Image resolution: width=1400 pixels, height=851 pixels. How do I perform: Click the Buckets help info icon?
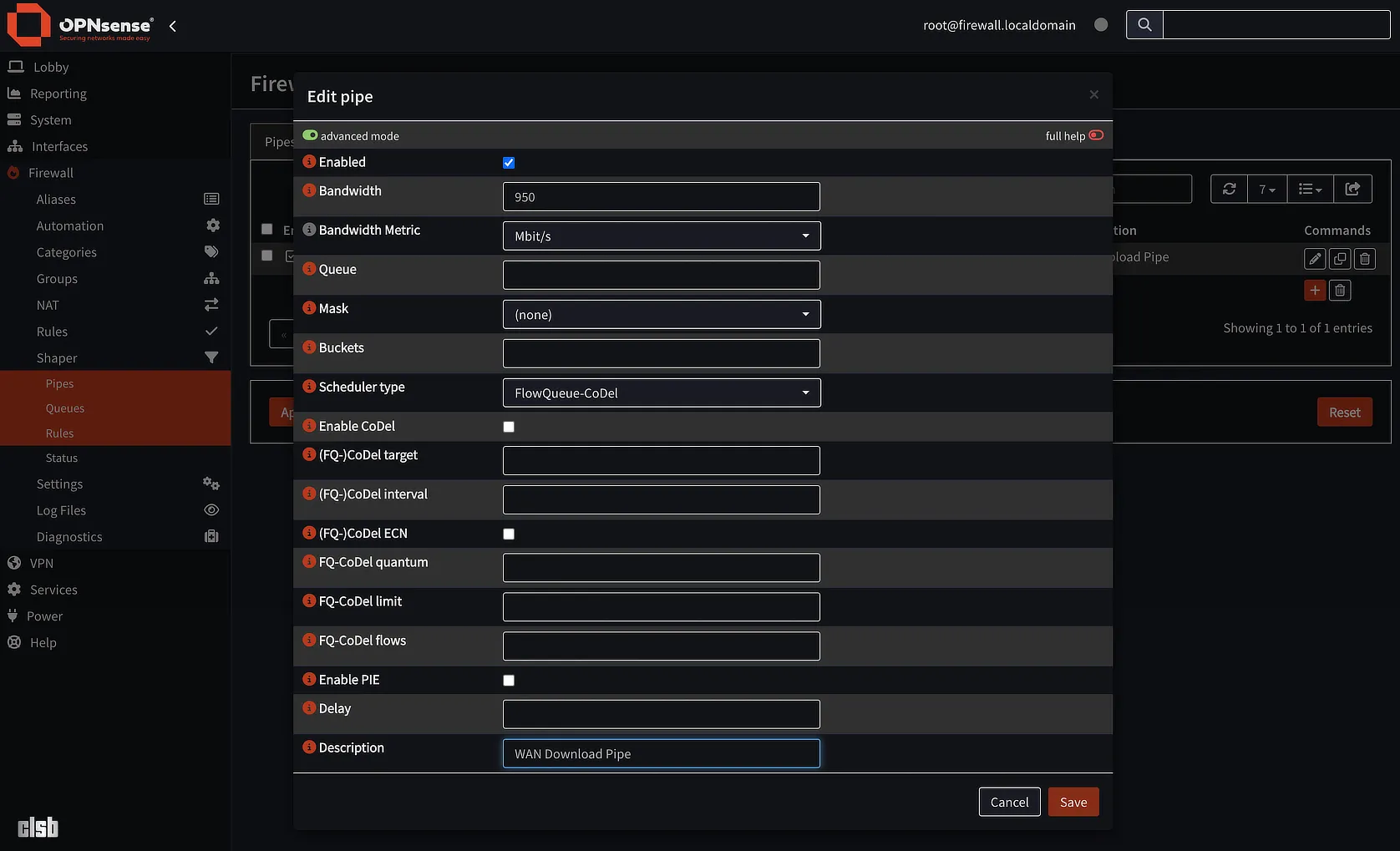click(309, 347)
